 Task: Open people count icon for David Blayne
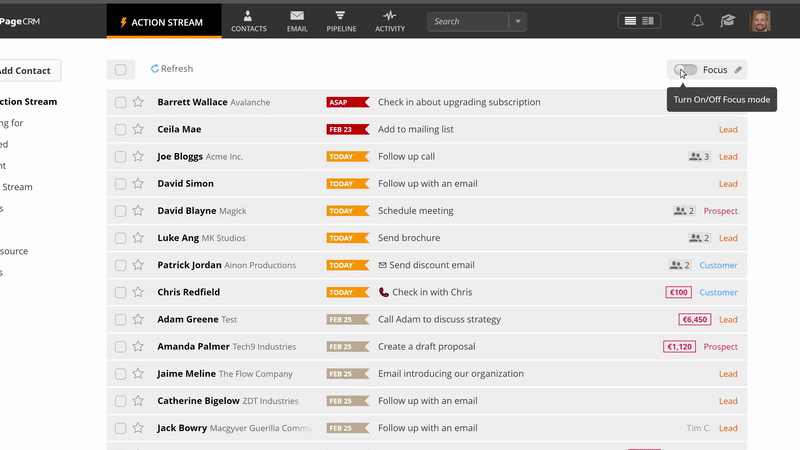684,211
